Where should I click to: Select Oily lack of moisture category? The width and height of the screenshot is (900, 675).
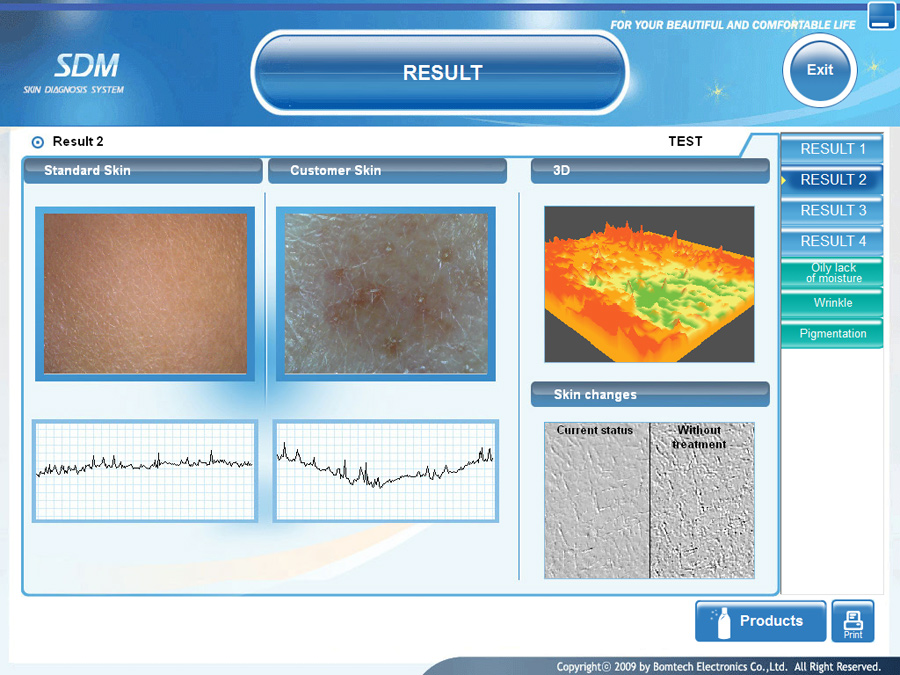coord(832,273)
